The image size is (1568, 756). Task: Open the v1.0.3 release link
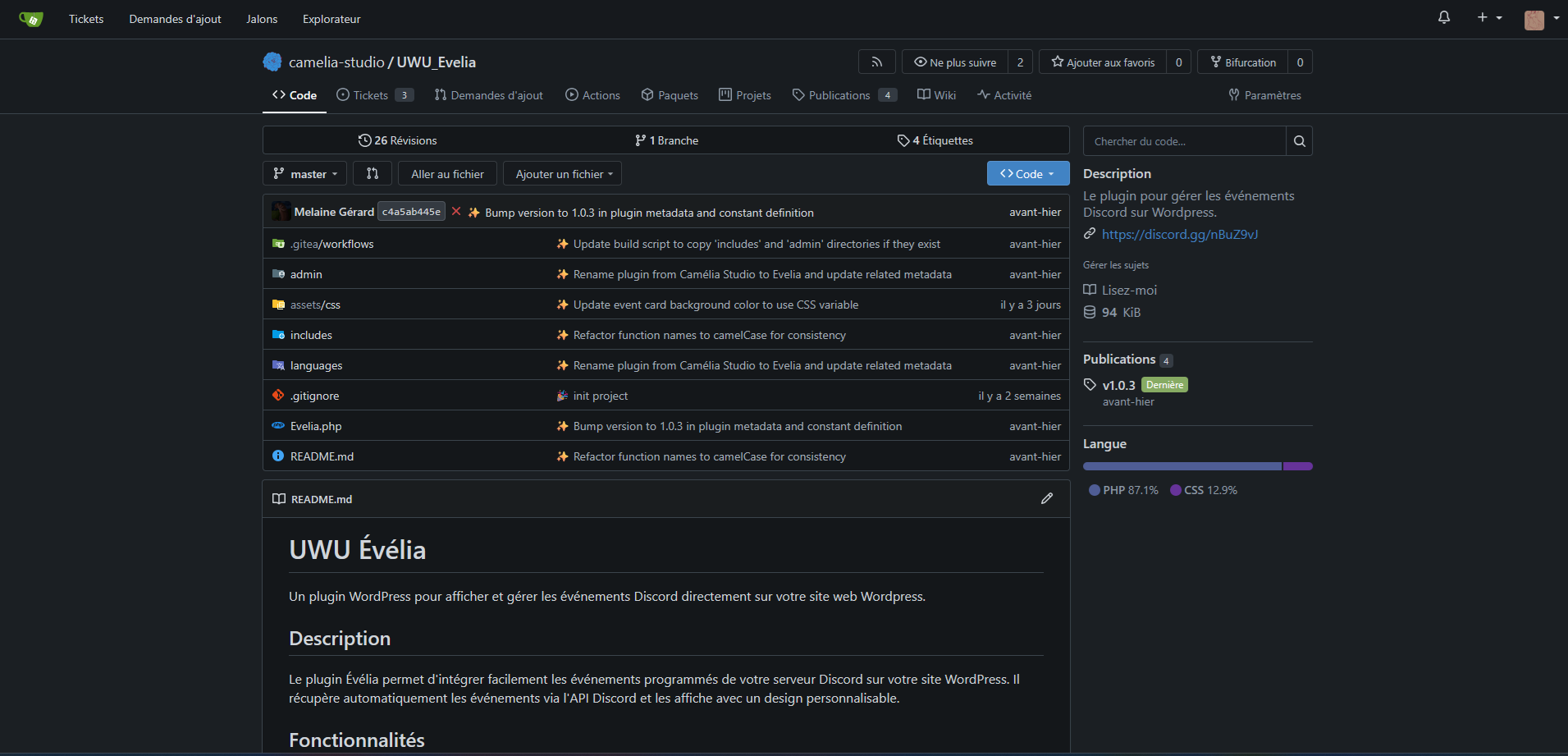click(1118, 385)
